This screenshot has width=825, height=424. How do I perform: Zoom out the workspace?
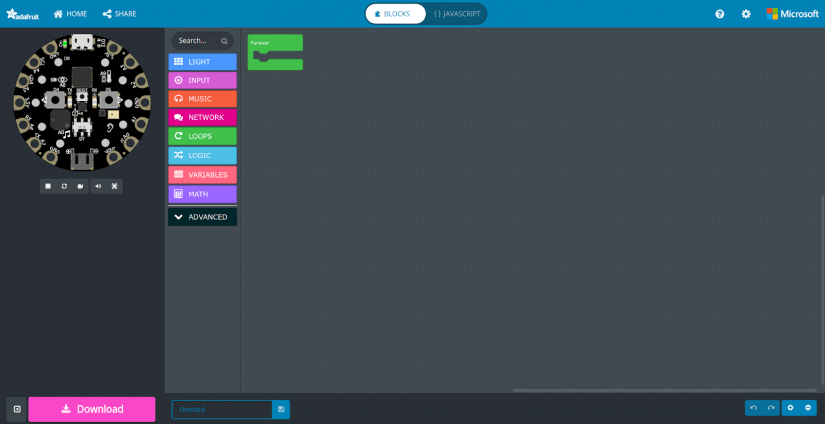click(x=808, y=408)
